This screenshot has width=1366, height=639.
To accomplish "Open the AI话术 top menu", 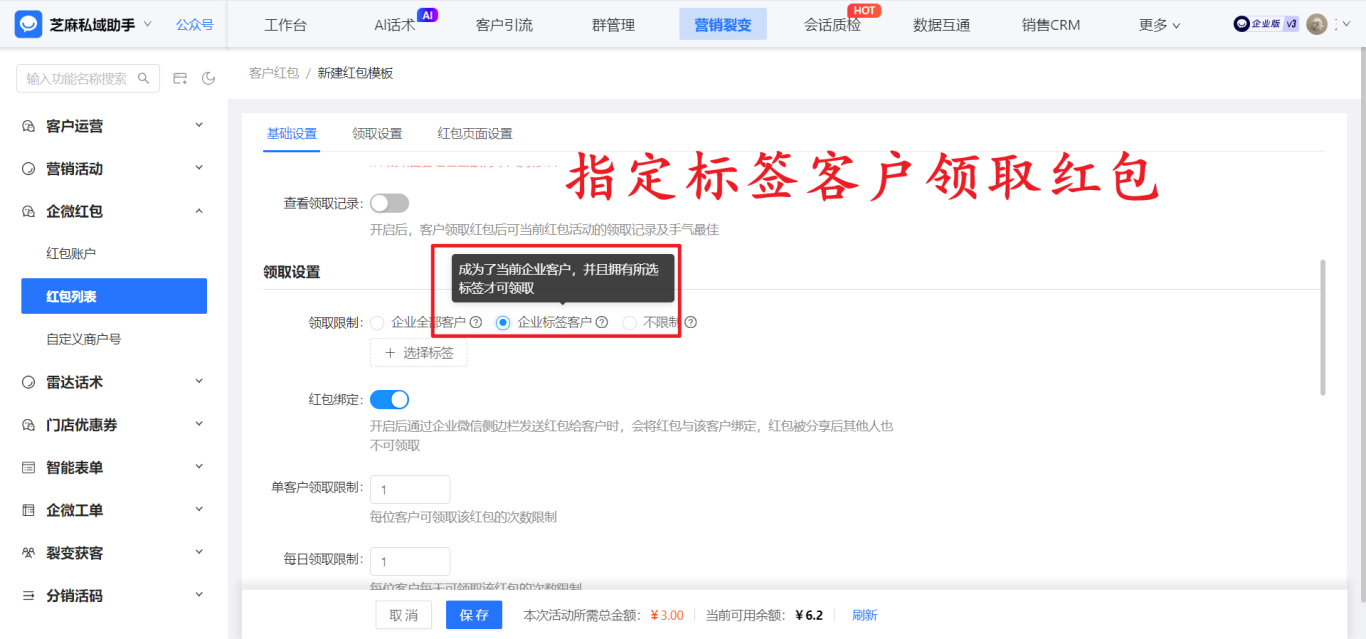I will click(x=394, y=25).
